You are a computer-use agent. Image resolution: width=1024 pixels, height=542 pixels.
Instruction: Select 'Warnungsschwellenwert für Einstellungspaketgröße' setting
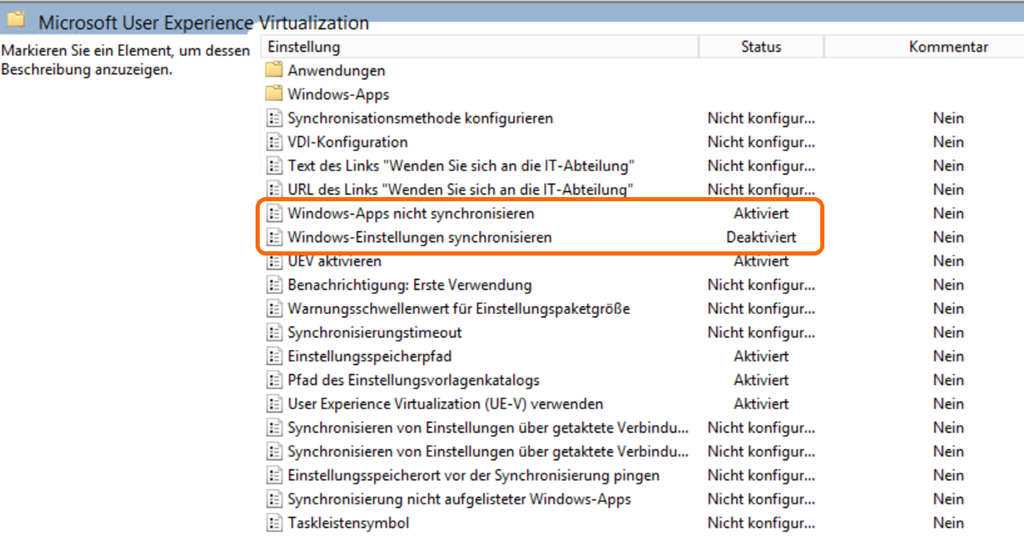click(x=458, y=309)
